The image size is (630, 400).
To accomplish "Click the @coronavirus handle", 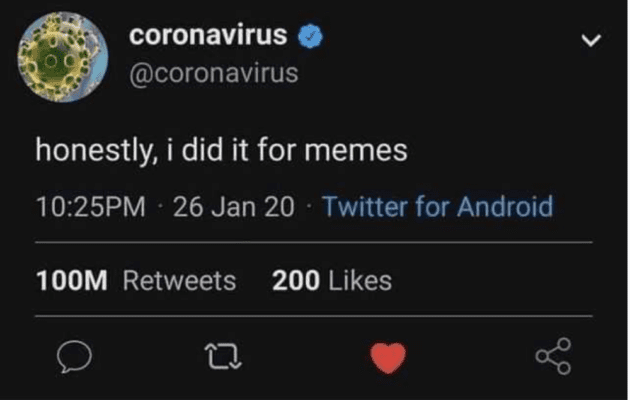I will [x=213, y=74].
